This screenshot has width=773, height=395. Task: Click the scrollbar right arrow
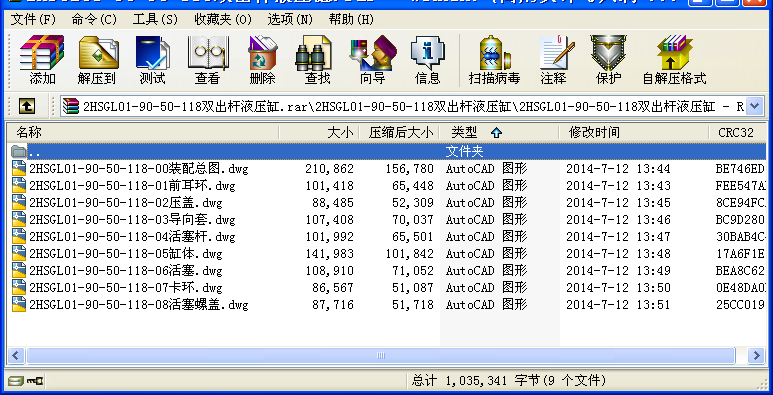tap(756, 355)
